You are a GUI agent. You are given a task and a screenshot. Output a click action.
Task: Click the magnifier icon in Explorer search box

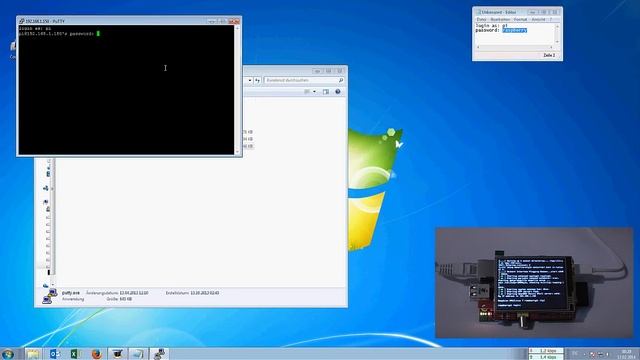pyautogui.click(x=340, y=80)
